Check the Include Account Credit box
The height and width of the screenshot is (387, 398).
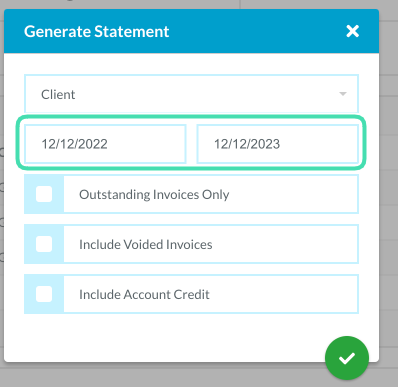click(x=44, y=294)
